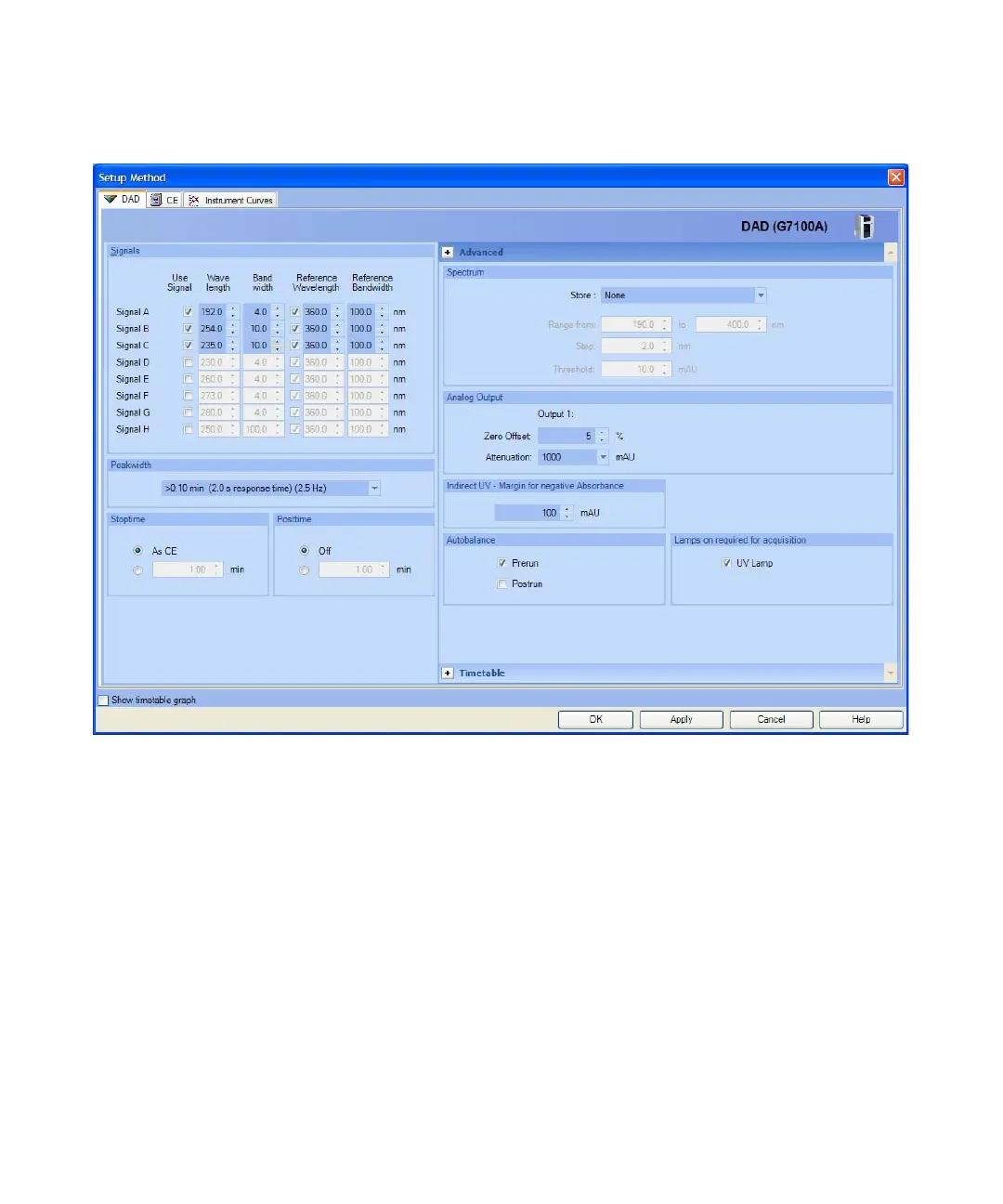Select Stoptime minutes radio option

(137, 569)
